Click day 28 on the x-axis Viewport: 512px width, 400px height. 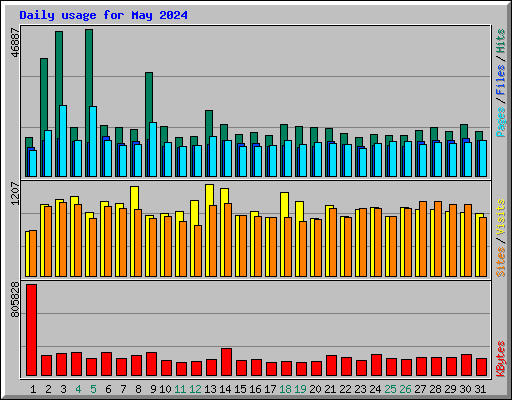(435, 389)
